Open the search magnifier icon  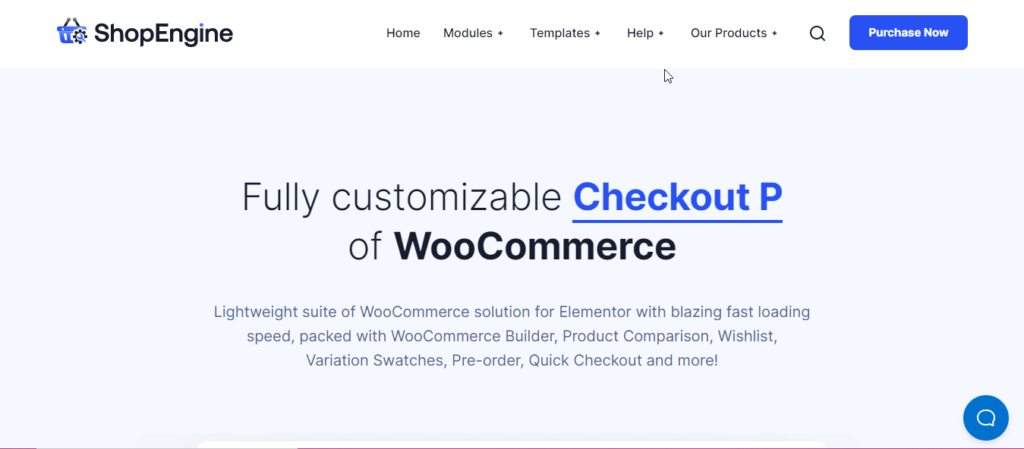pos(817,33)
